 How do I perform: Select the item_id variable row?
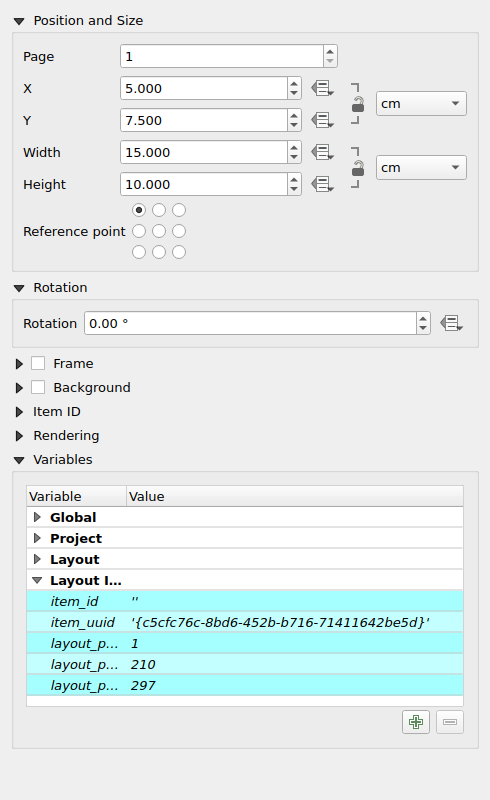pyautogui.click(x=245, y=602)
